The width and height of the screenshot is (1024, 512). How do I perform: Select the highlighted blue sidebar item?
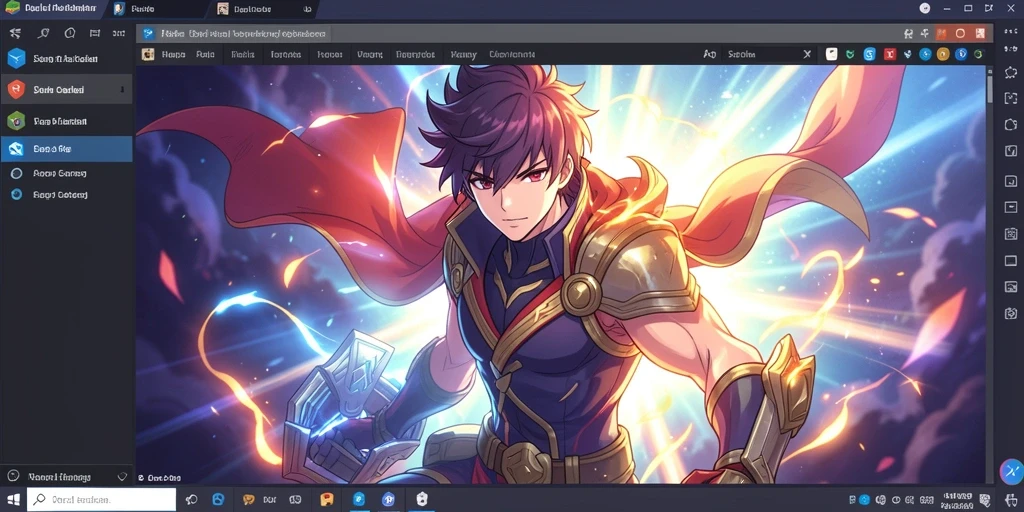click(67, 149)
